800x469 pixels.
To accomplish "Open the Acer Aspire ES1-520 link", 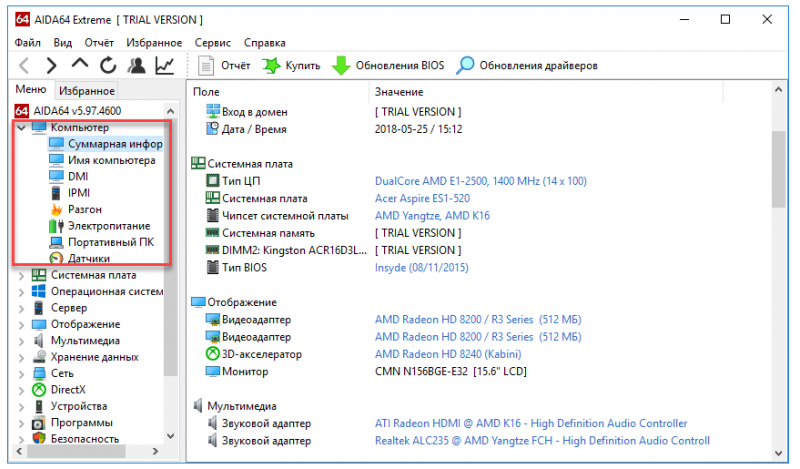I will pyautogui.click(x=422, y=199).
